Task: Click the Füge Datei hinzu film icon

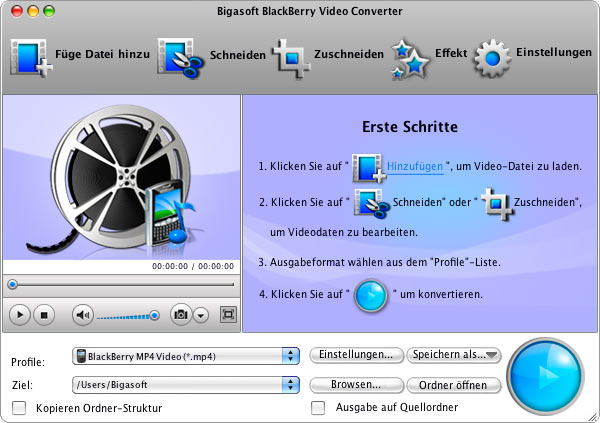Action: point(31,58)
